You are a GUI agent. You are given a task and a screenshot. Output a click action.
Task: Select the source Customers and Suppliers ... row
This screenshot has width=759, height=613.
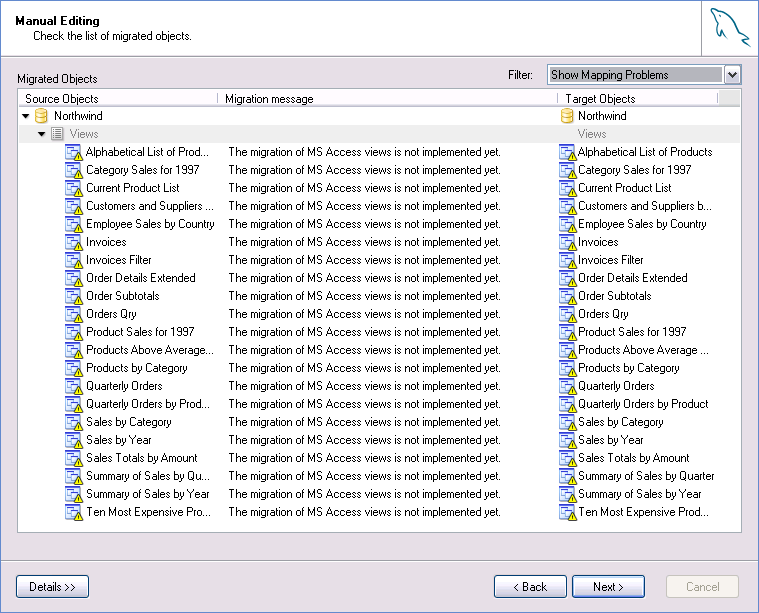tap(150, 206)
